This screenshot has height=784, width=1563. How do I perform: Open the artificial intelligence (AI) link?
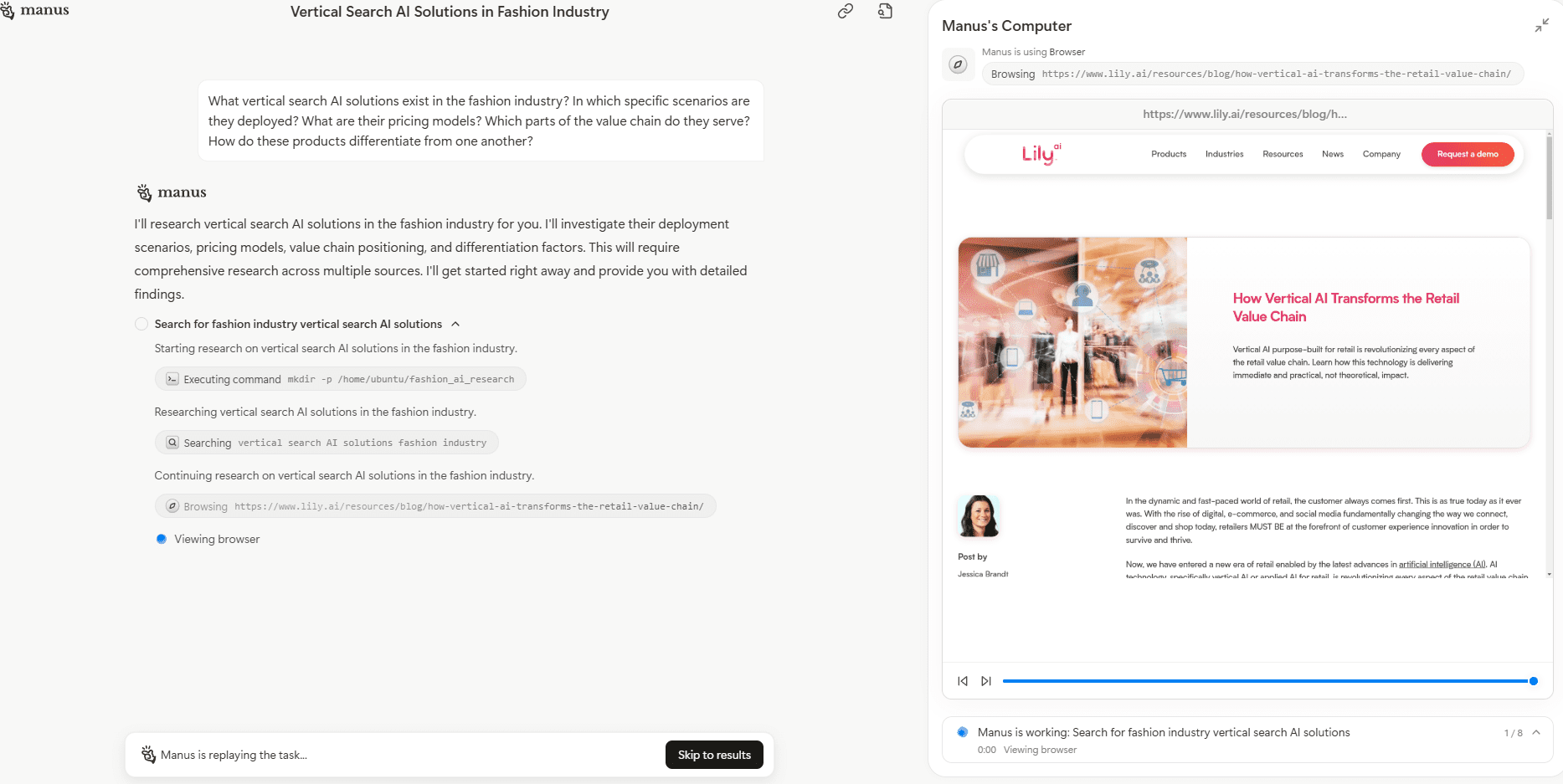(1442, 564)
